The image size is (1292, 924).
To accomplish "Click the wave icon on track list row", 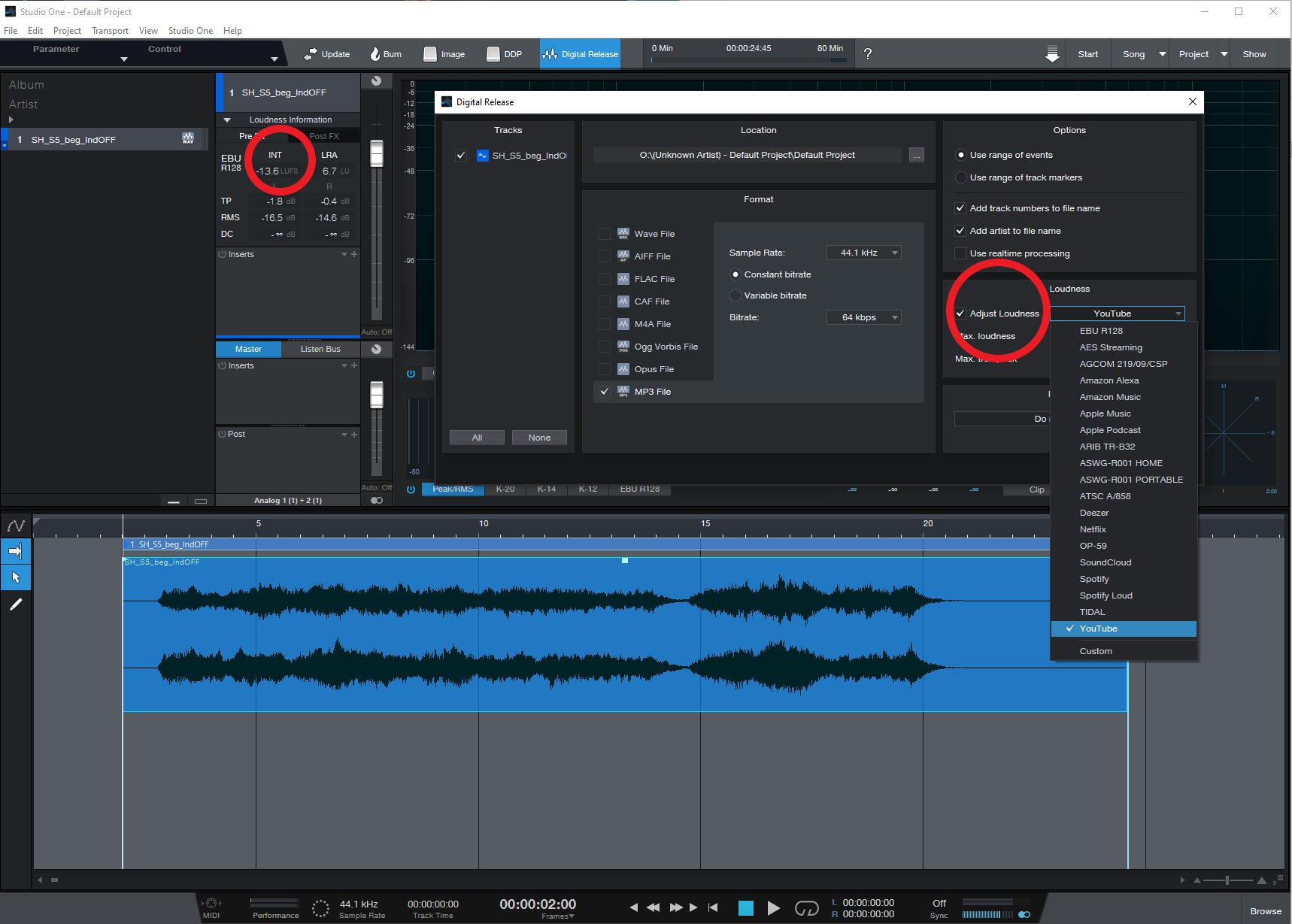I will (x=188, y=138).
